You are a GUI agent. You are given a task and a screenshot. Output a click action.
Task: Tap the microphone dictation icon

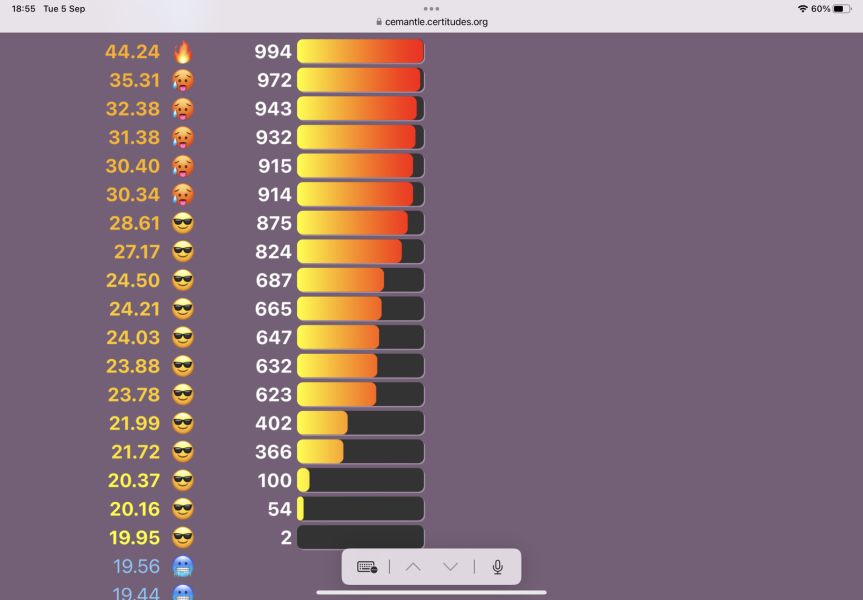[x=497, y=567]
